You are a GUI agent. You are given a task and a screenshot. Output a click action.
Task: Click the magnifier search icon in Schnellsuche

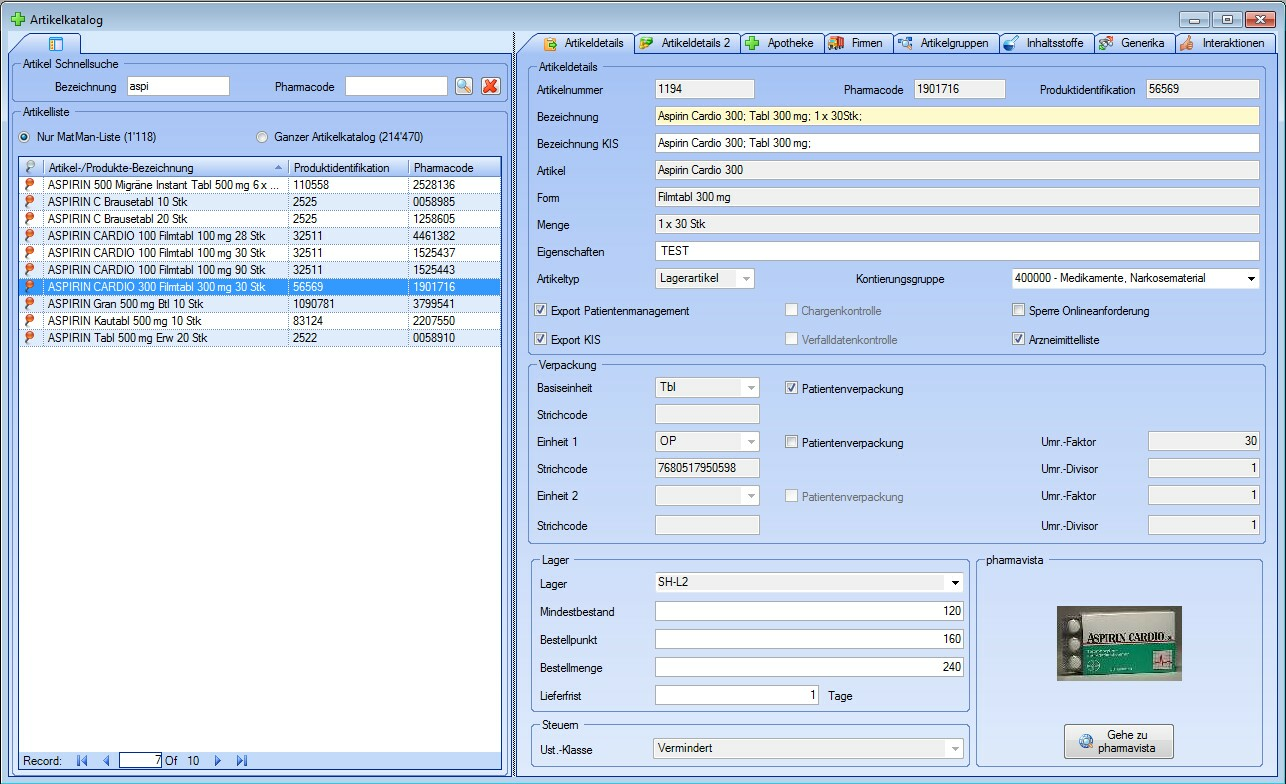pyautogui.click(x=463, y=87)
